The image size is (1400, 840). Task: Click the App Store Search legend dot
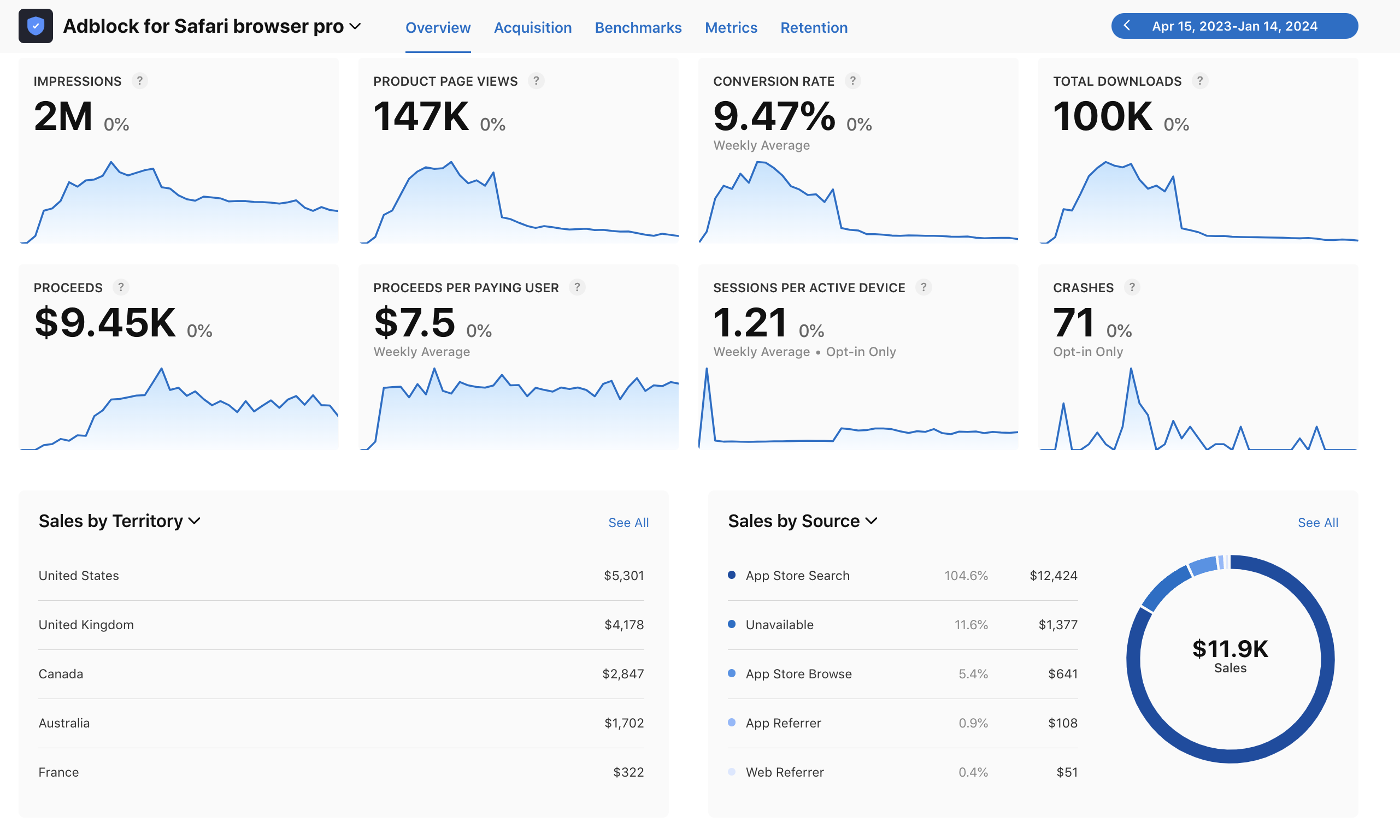(x=732, y=575)
